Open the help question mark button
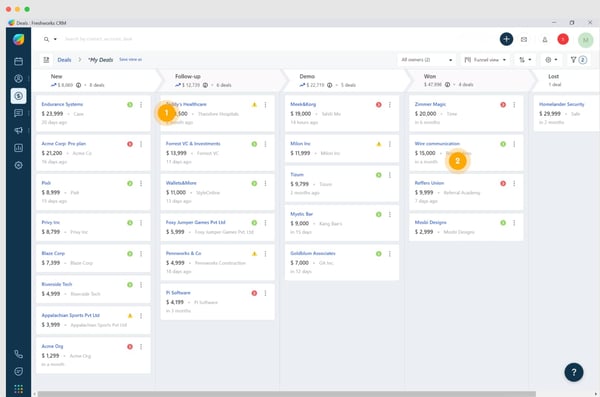Screen dimensions: 600x397 574,372
